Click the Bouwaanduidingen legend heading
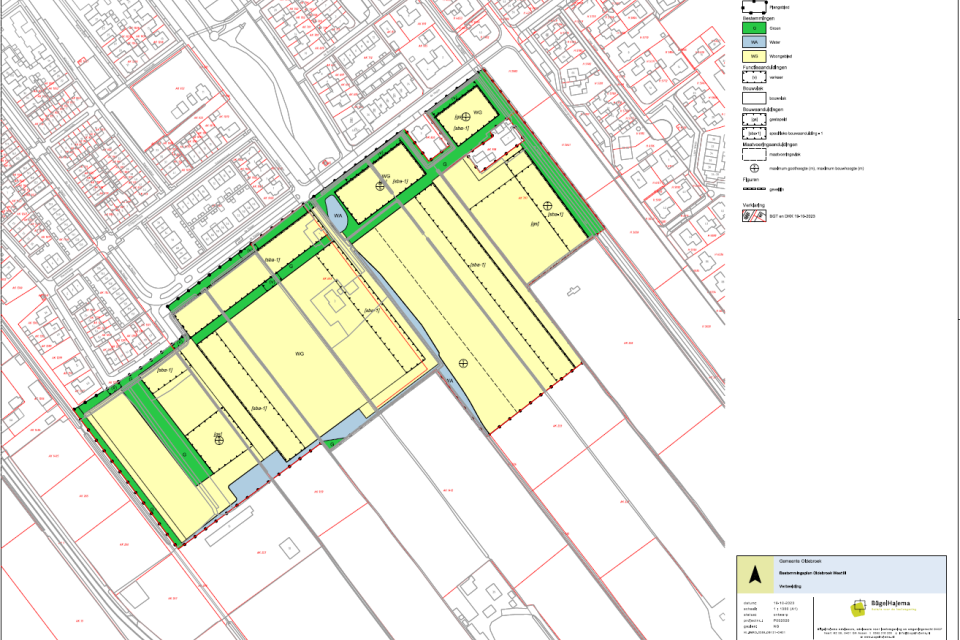The height and width of the screenshot is (640, 960). click(762, 110)
